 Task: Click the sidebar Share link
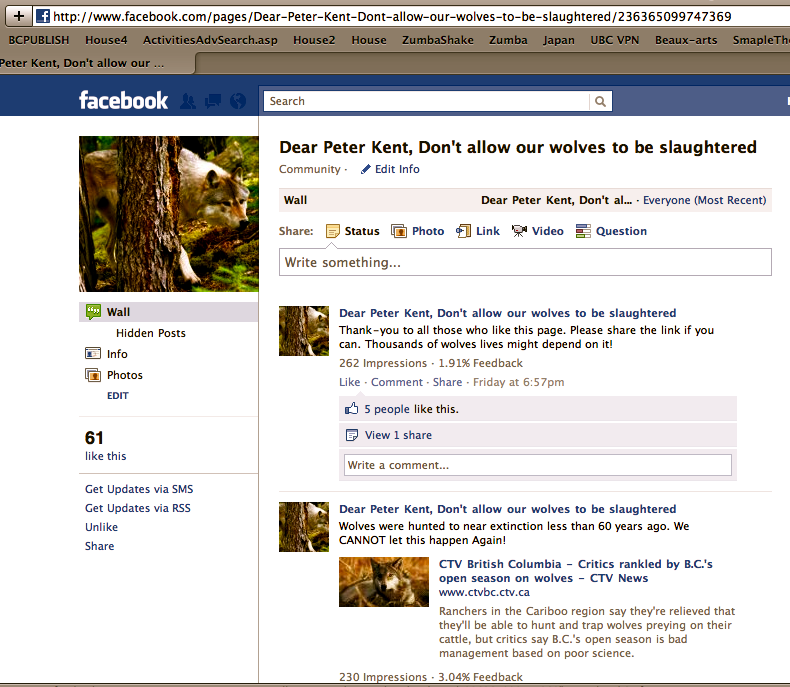click(x=99, y=546)
